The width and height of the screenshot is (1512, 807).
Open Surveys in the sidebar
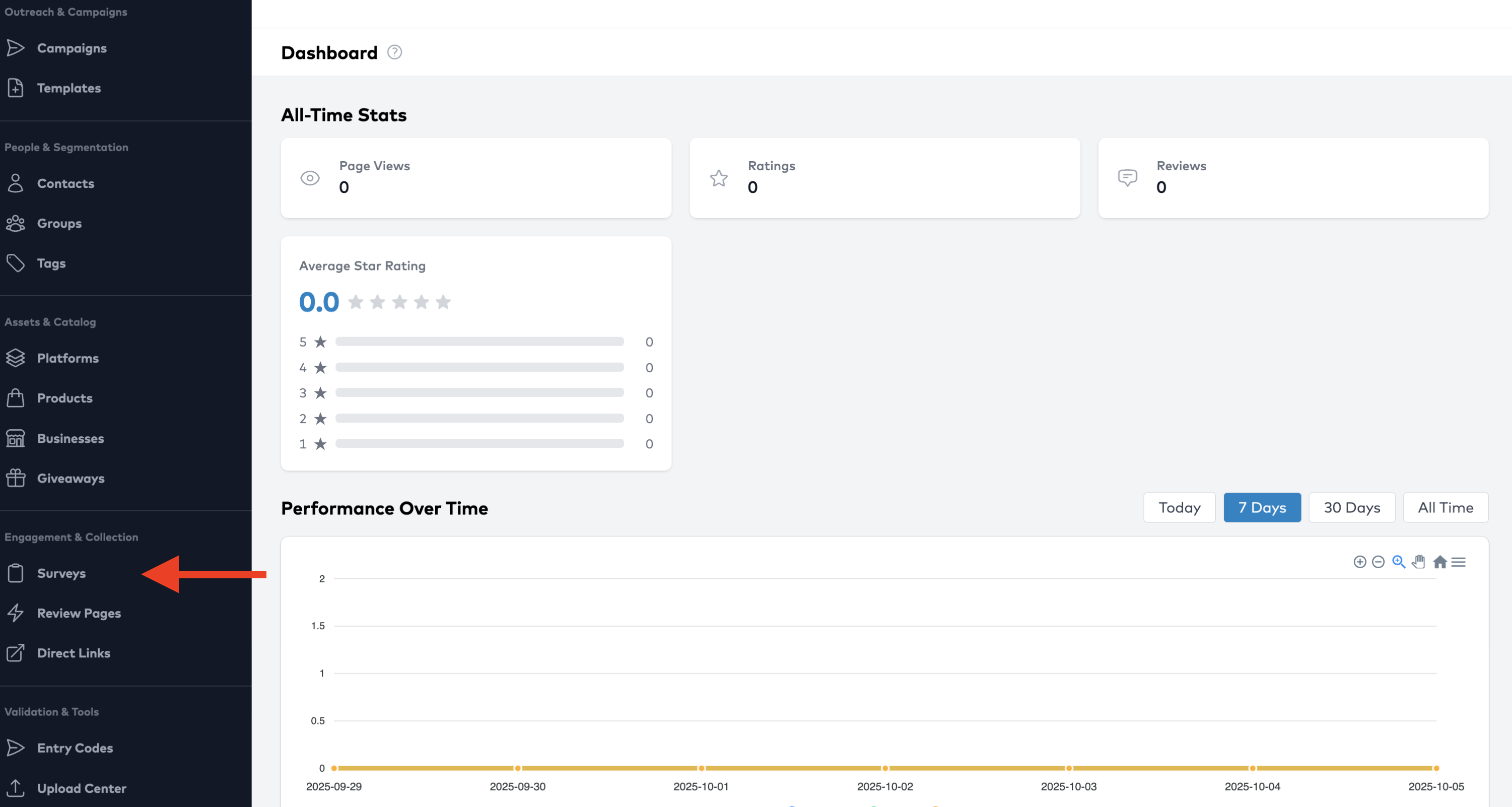tap(61, 573)
